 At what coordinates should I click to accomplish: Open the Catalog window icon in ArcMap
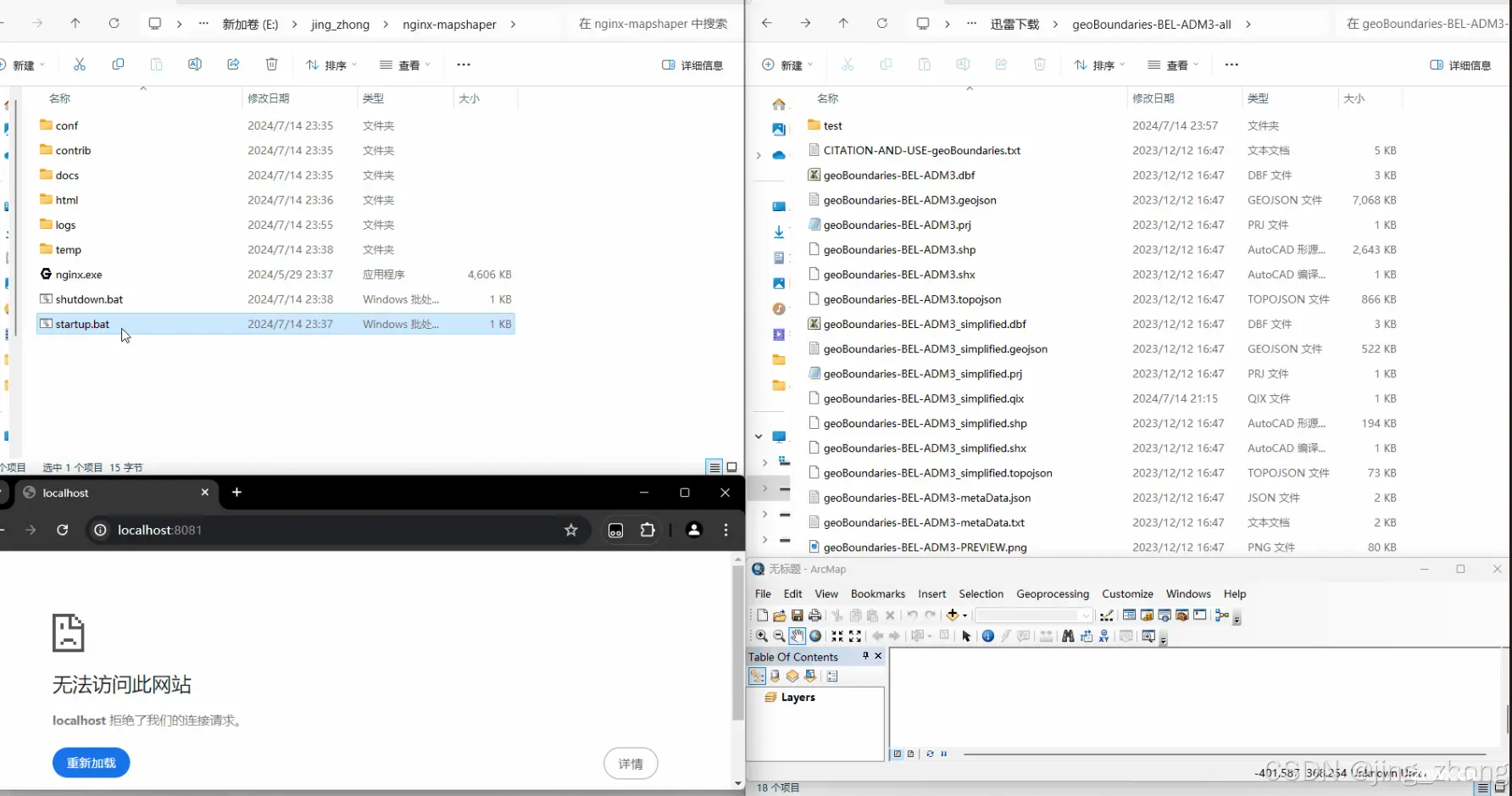[1147, 615]
